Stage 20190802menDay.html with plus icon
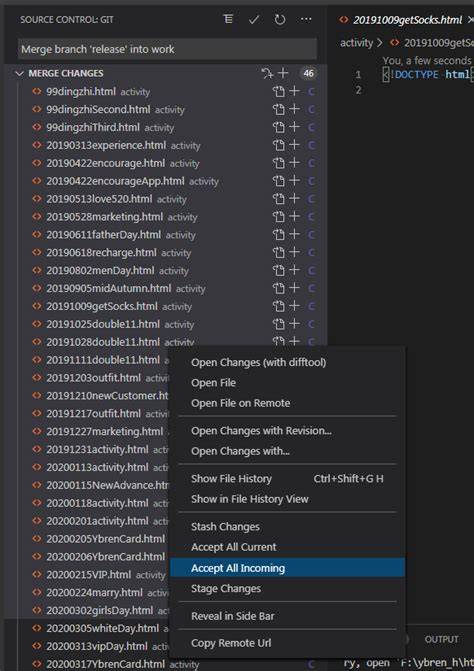This screenshot has height=671, width=474. [x=294, y=270]
